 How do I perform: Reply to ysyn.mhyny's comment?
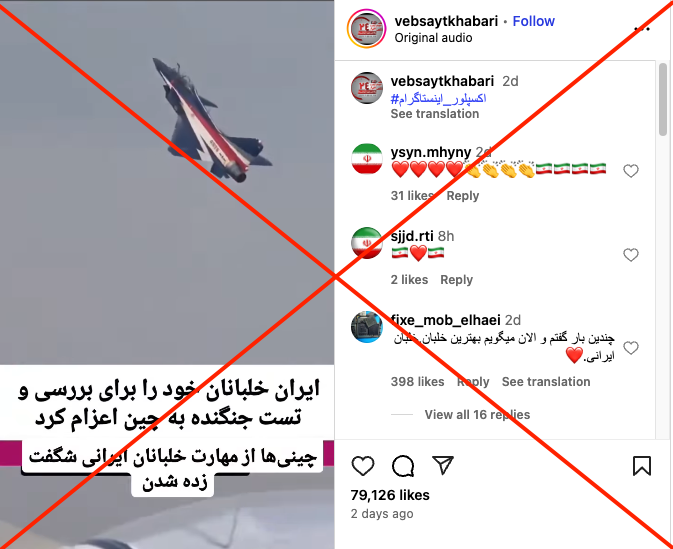pyautogui.click(x=463, y=196)
